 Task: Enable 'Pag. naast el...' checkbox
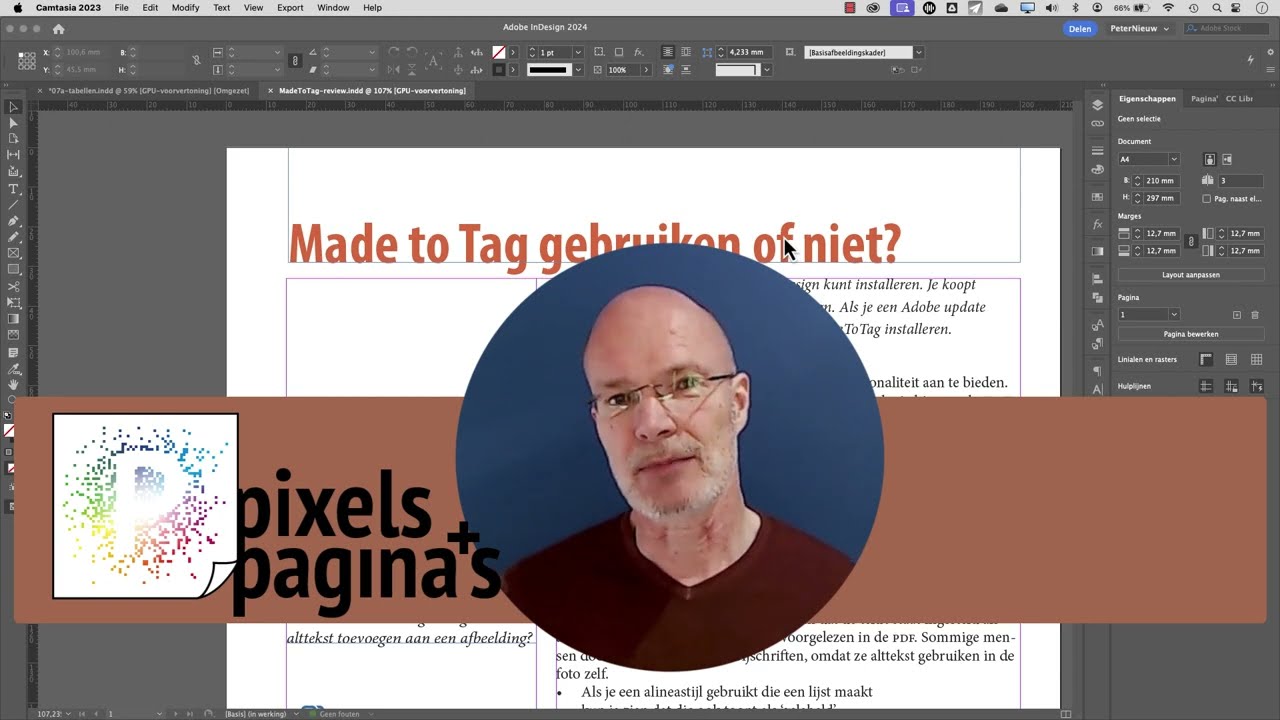(1207, 199)
